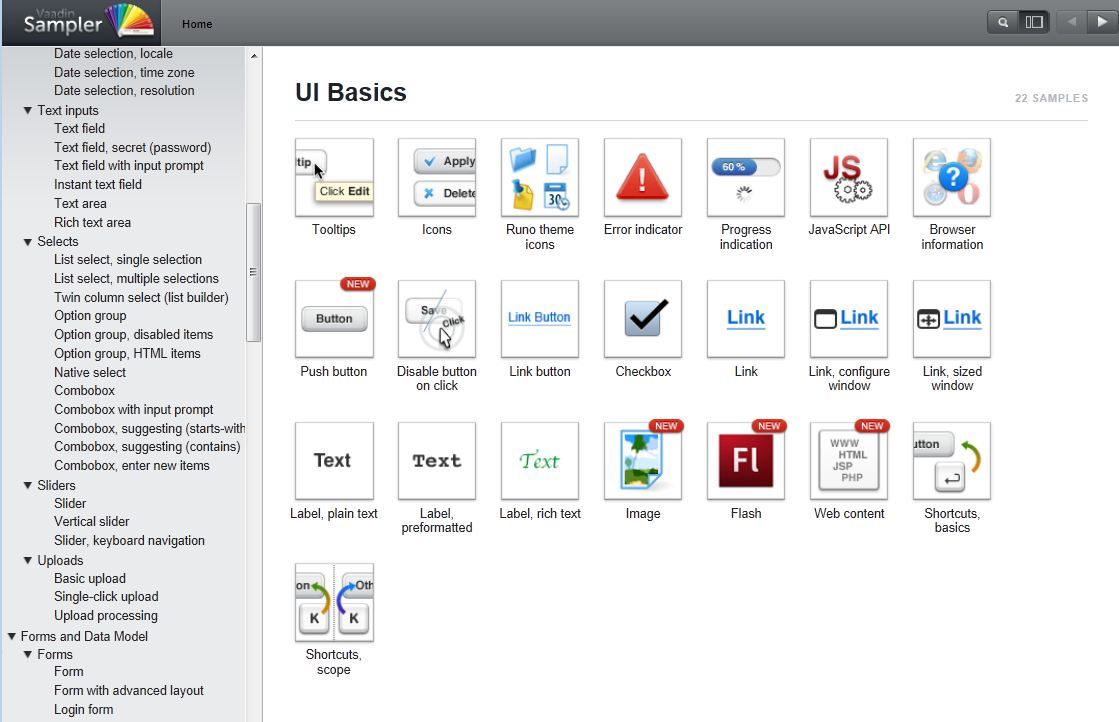The height and width of the screenshot is (722, 1119).
Task: Select Upload processing in the tree
Action: click(106, 616)
